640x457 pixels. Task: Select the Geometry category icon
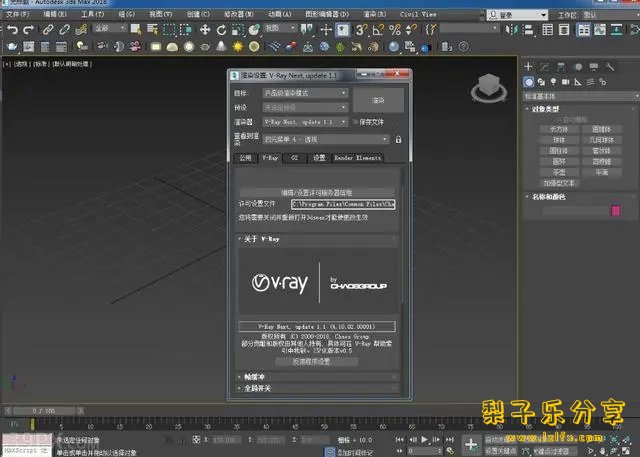point(529,82)
